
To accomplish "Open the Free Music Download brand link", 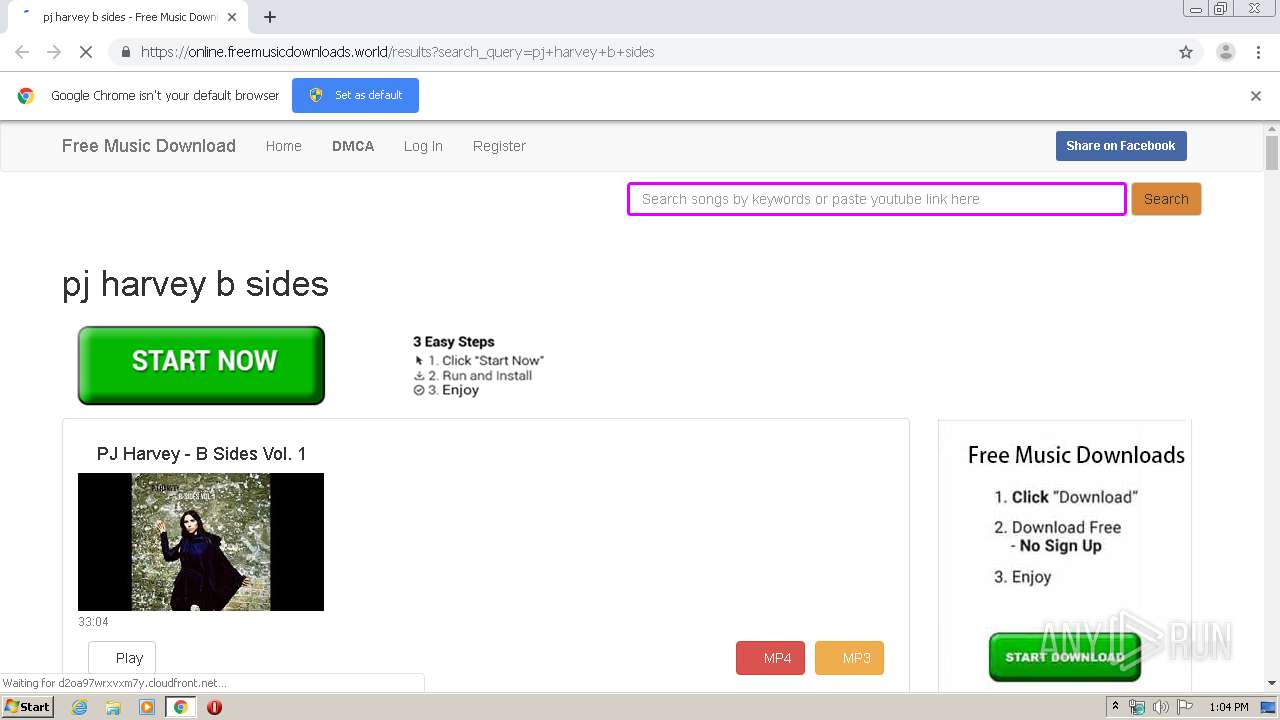I will point(149,146).
